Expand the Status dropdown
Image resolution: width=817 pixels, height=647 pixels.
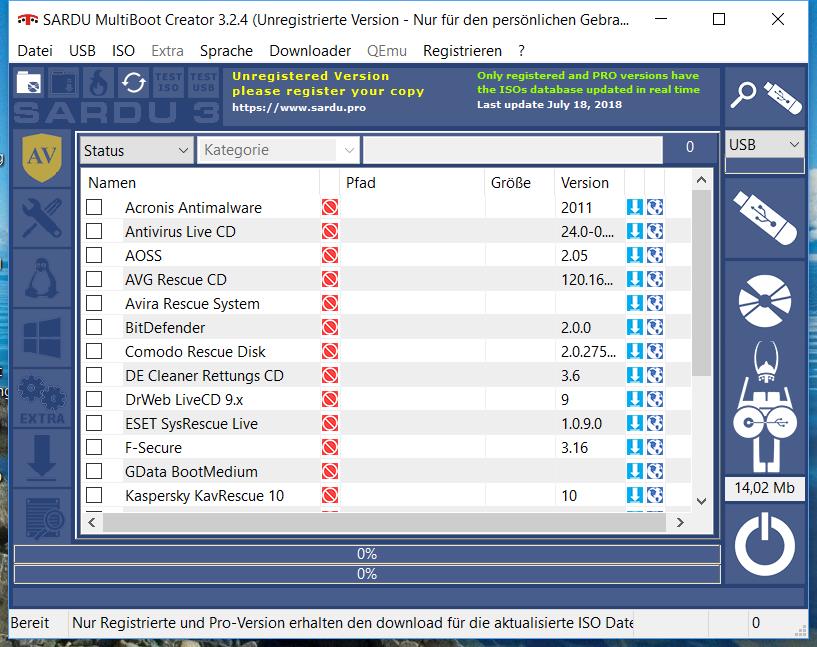[x=137, y=151]
